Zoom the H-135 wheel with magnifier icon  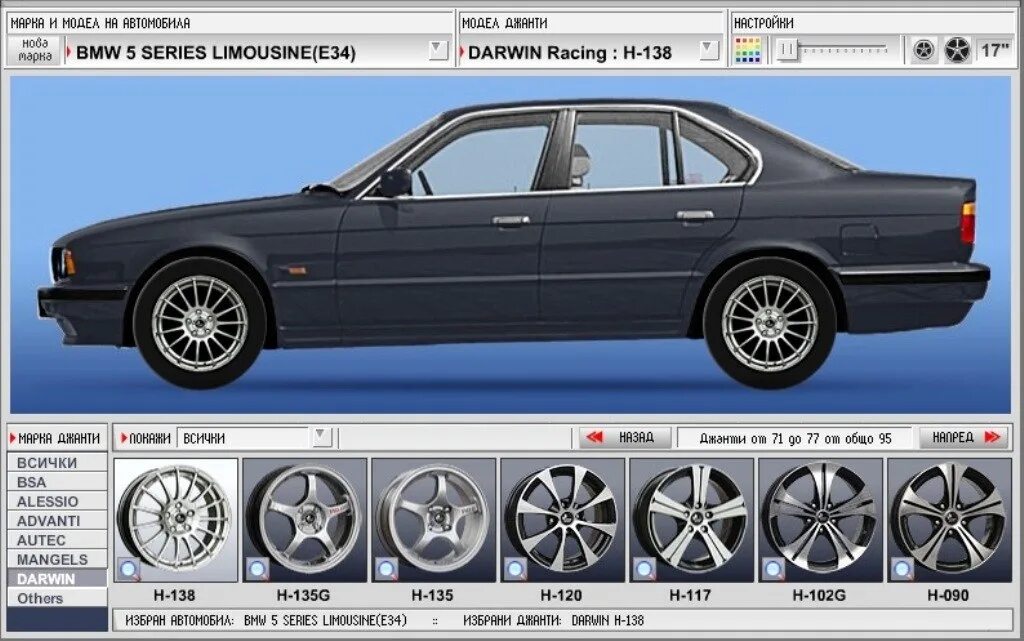point(386,569)
